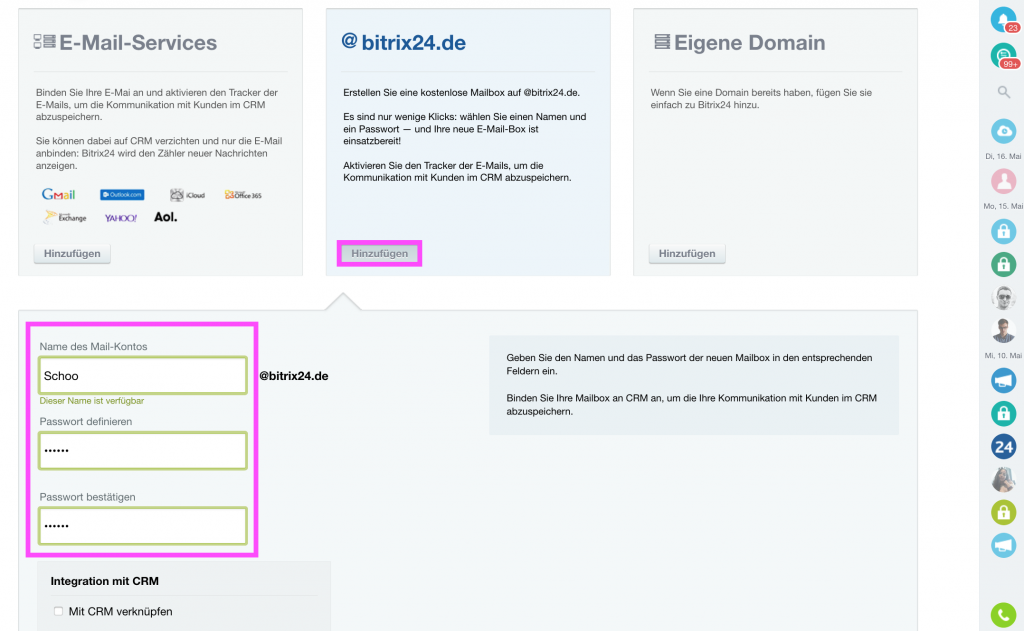Open the dark-green lock chat

tap(1004, 264)
